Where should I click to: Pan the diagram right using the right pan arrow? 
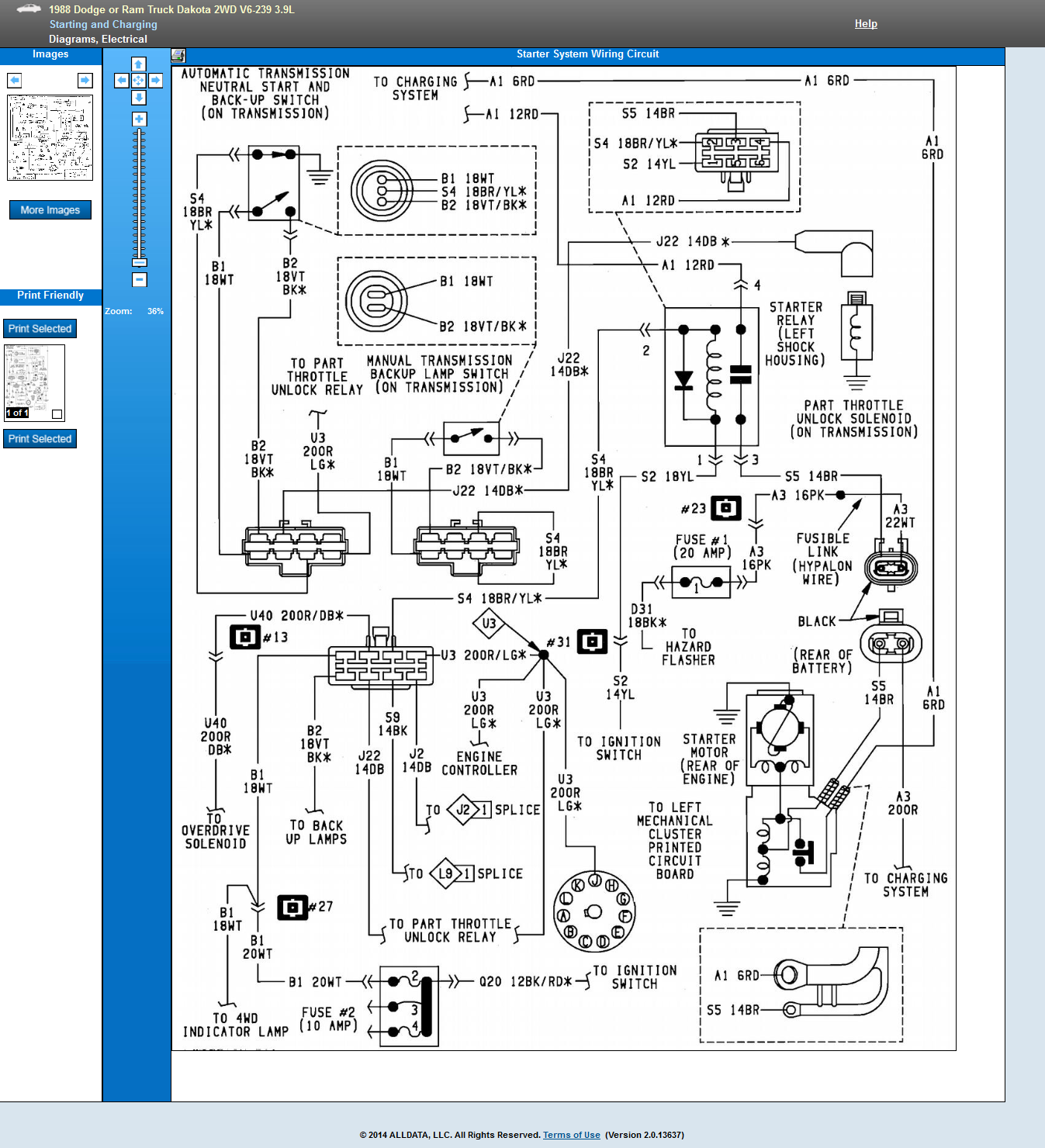[155, 81]
